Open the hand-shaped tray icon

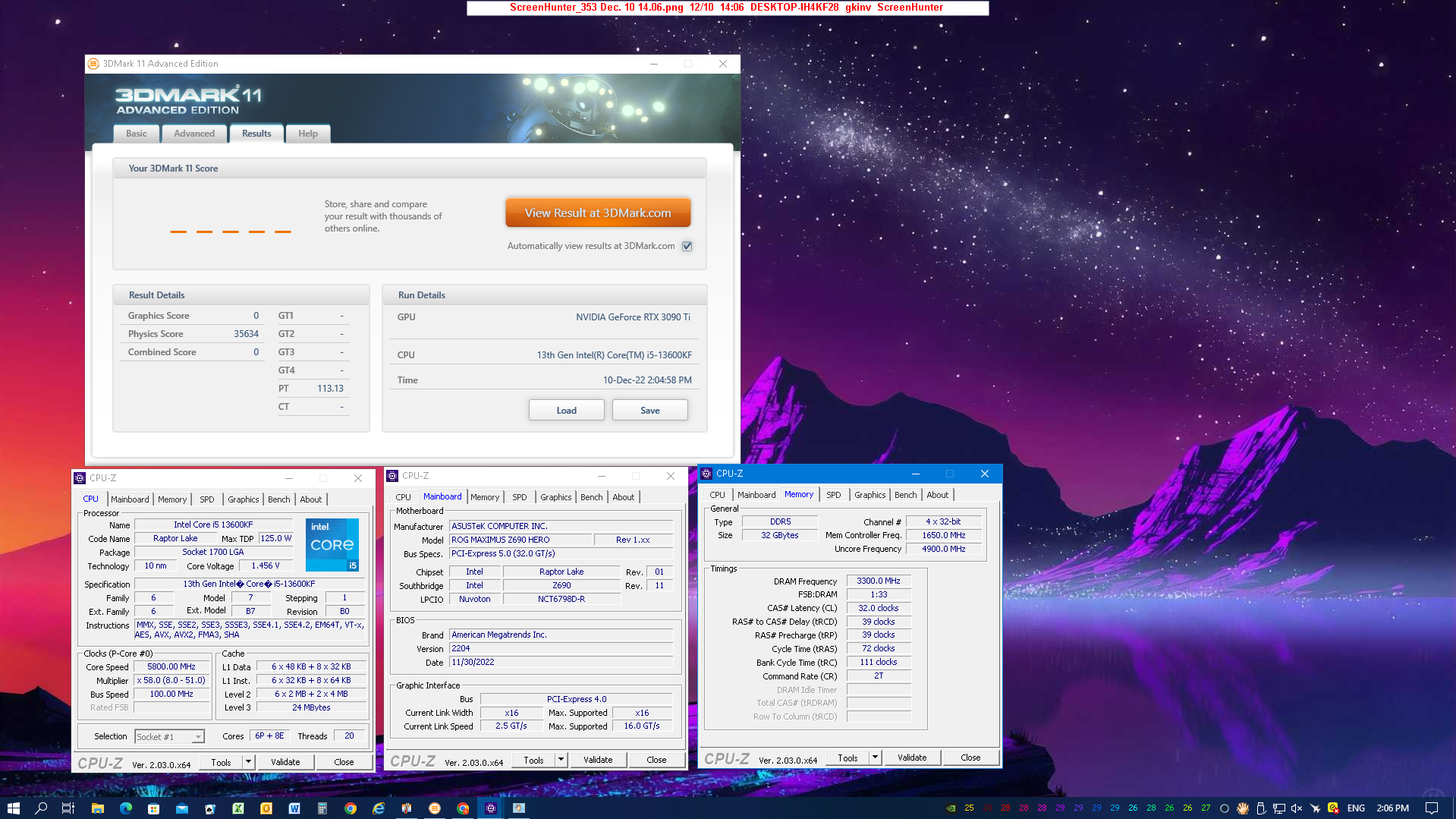coord(1243,808)
